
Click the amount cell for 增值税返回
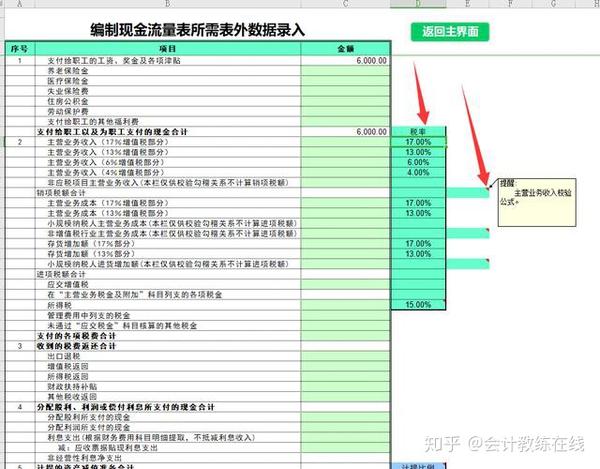pyautogui.click(x=346, y=366)
